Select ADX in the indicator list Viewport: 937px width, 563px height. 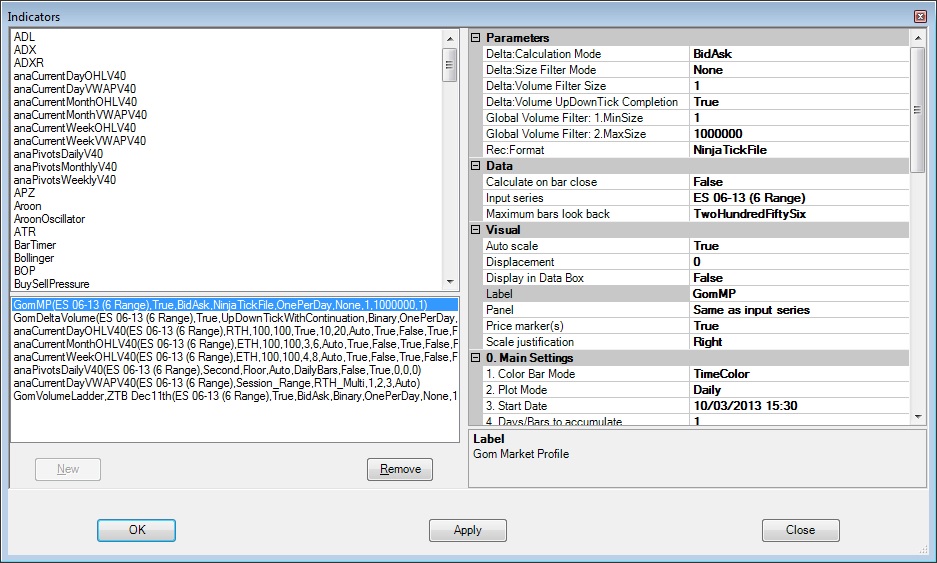click(x=25, y=50)
